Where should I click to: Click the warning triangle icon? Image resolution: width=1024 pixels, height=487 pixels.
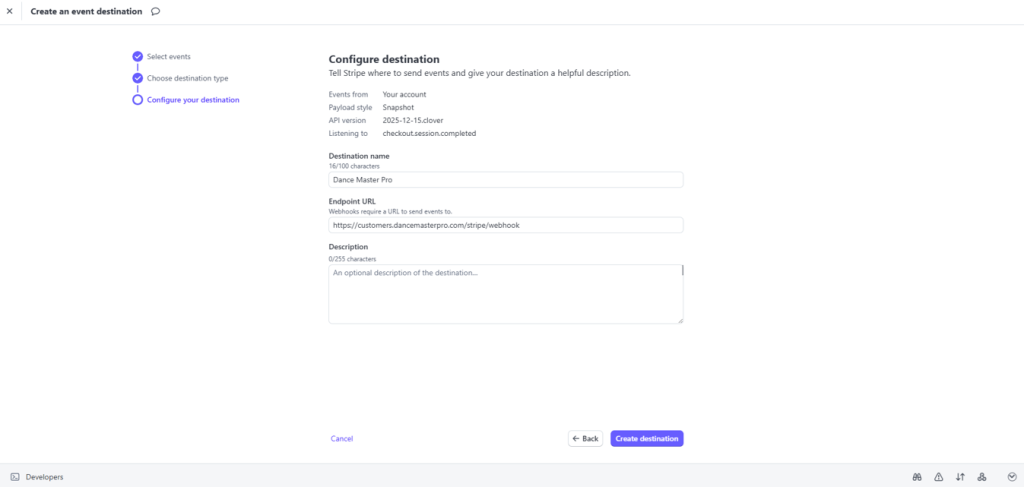[938, 477]
